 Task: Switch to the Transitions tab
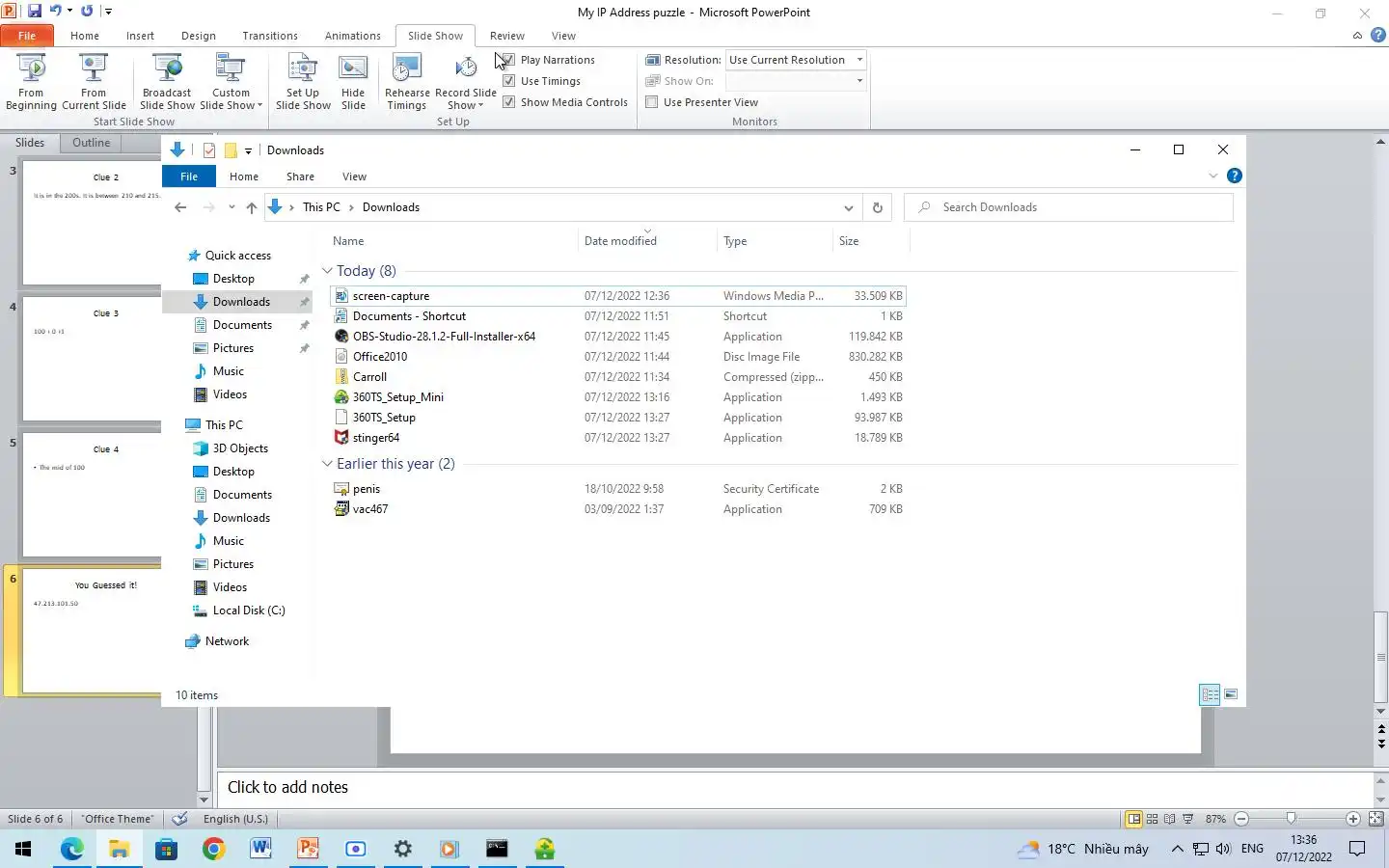tap(270, 36)
